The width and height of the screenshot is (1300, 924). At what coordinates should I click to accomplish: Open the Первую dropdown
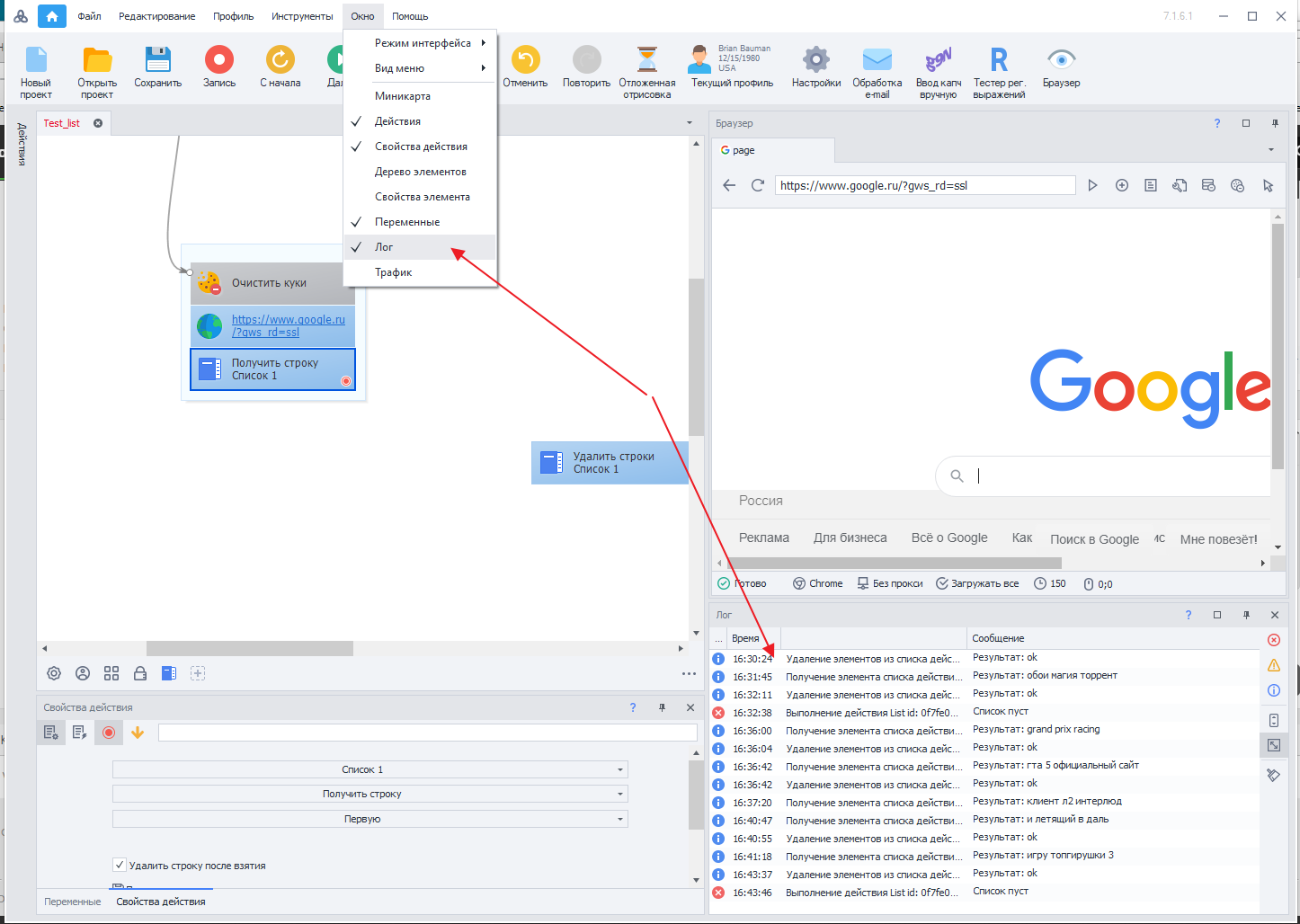(x=370, y=819)
